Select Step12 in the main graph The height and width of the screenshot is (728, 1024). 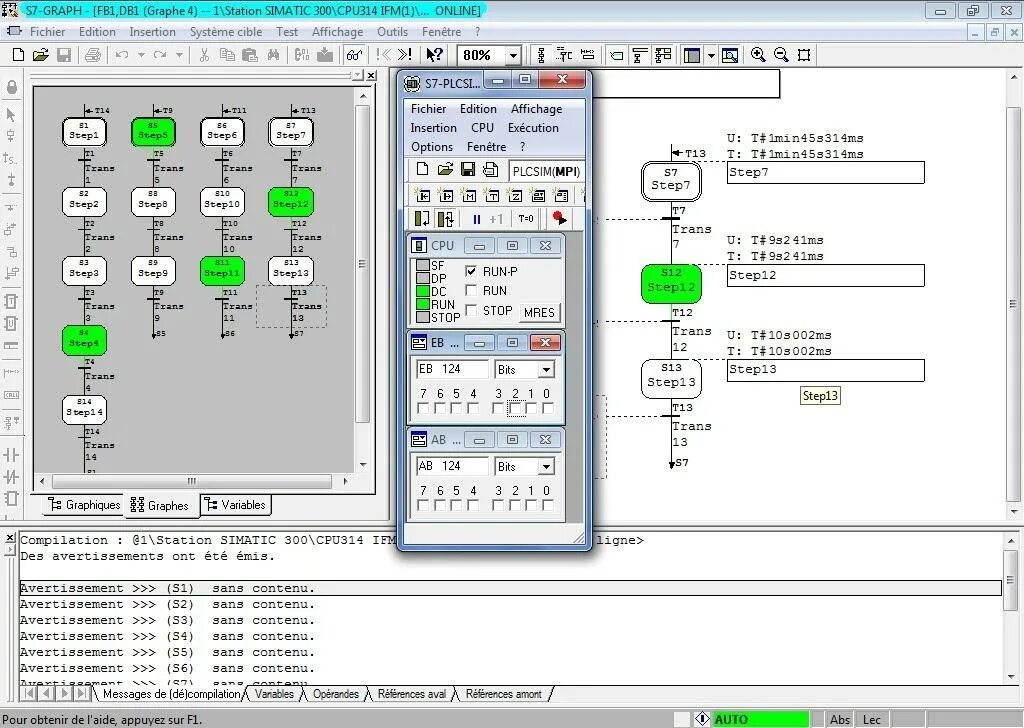671,283
